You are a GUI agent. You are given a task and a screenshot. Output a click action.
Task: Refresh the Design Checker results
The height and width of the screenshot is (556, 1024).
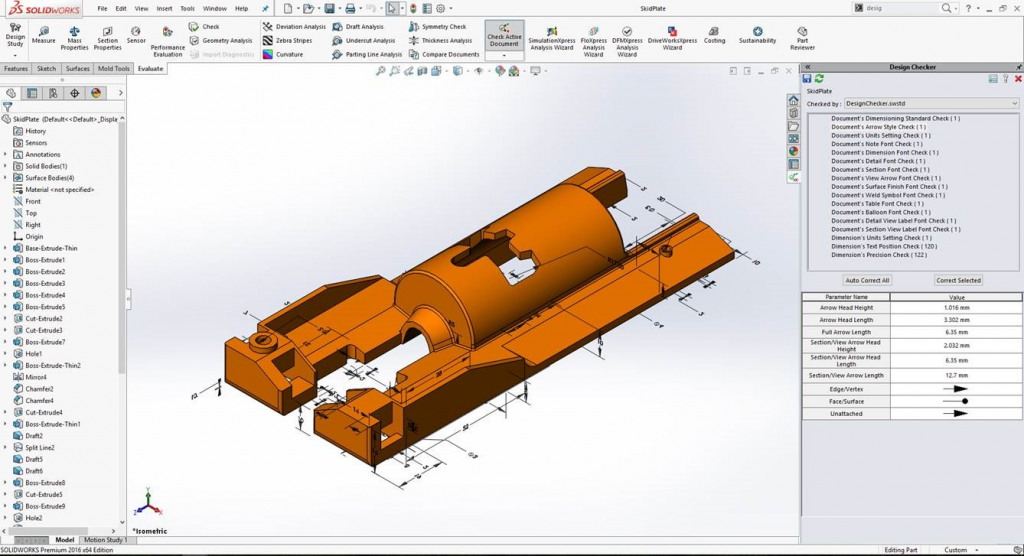click(x=819, y=78)
